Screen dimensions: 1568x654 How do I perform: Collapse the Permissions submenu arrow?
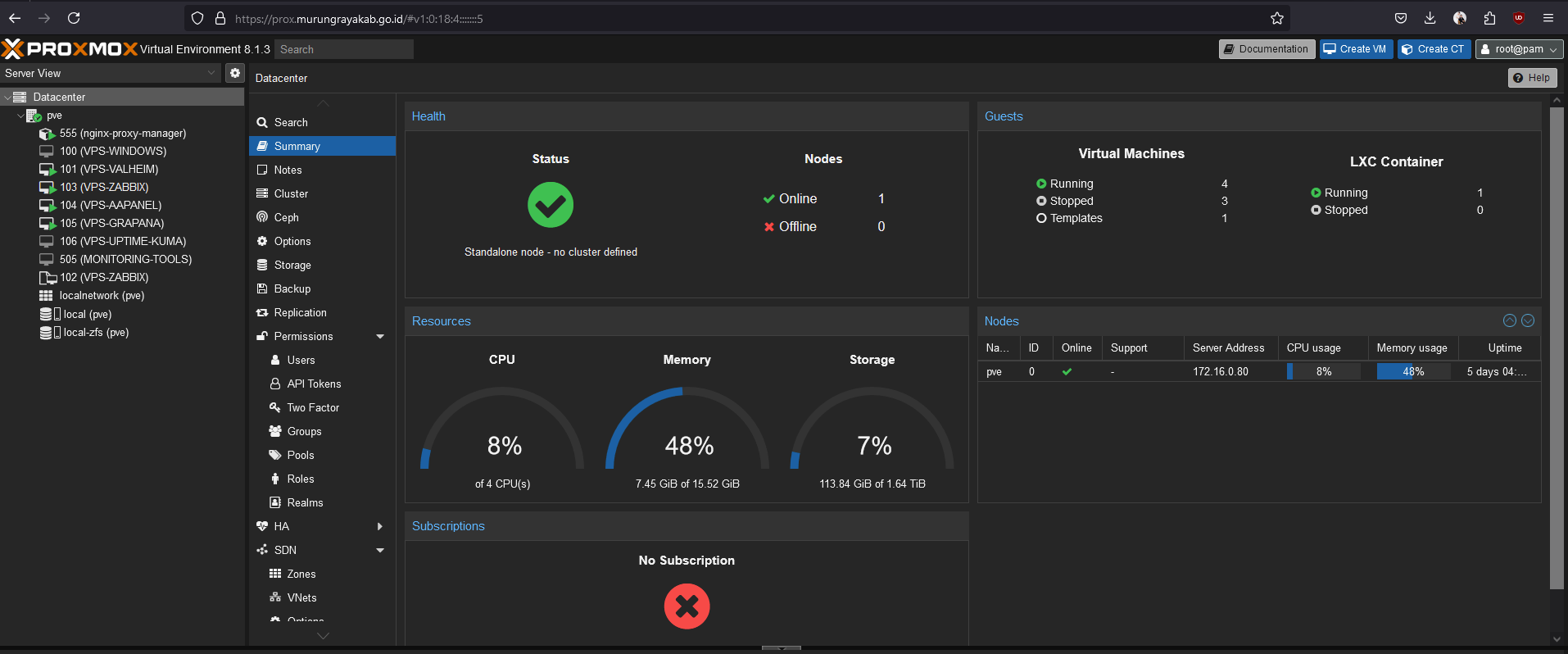pyautogui.click(x=380, y=336)
